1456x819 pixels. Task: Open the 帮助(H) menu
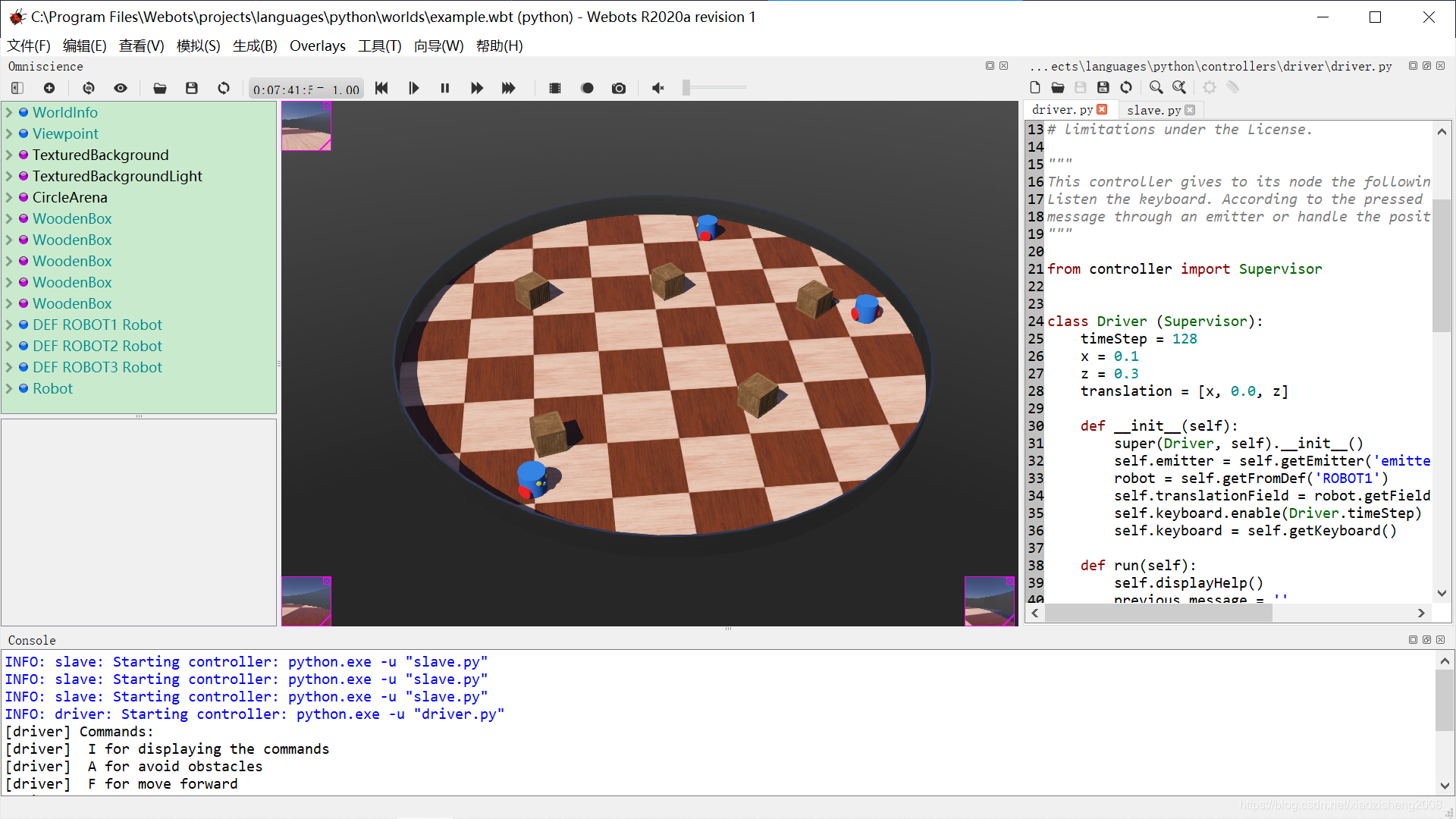pos(500,45)
